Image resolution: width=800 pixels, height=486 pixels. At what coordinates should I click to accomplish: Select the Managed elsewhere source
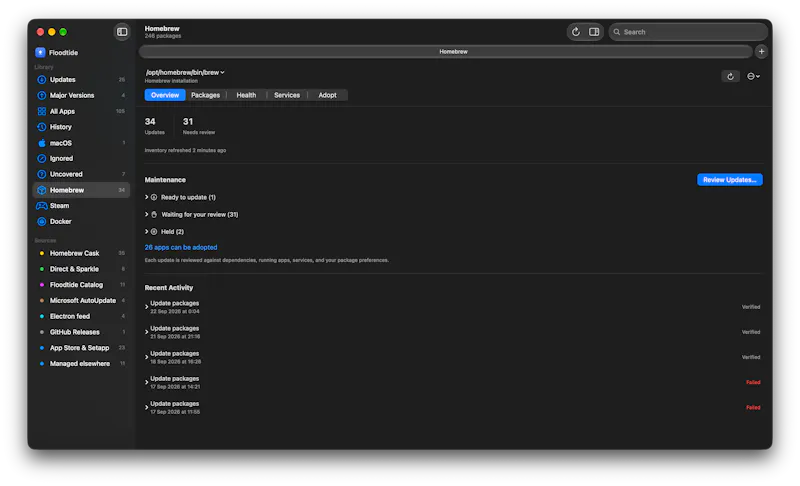point(81,364)
